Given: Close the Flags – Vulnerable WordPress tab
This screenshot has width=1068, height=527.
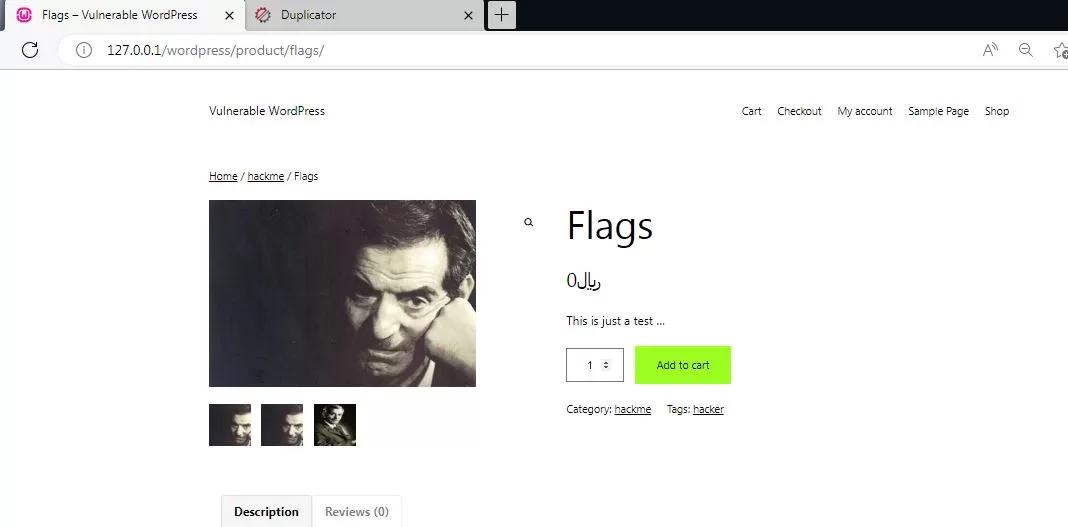Looking at the screenshot, I should pyautogui.click(x=228, y=15).
